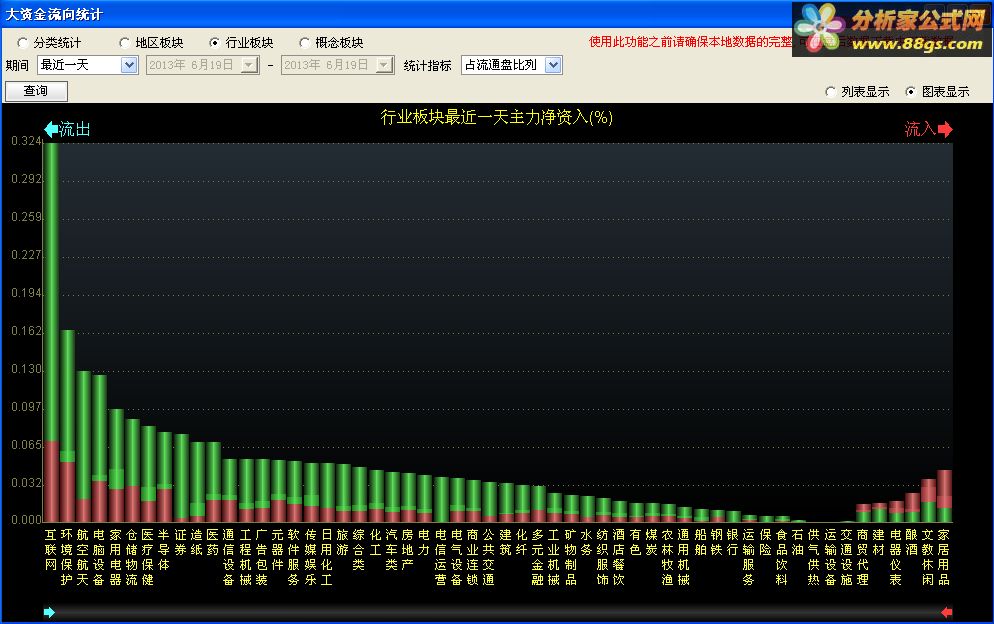The width and height of the screenshot is (994, 624).
Task: Switch to 图表显示 view
Action: tap(910, 91)
